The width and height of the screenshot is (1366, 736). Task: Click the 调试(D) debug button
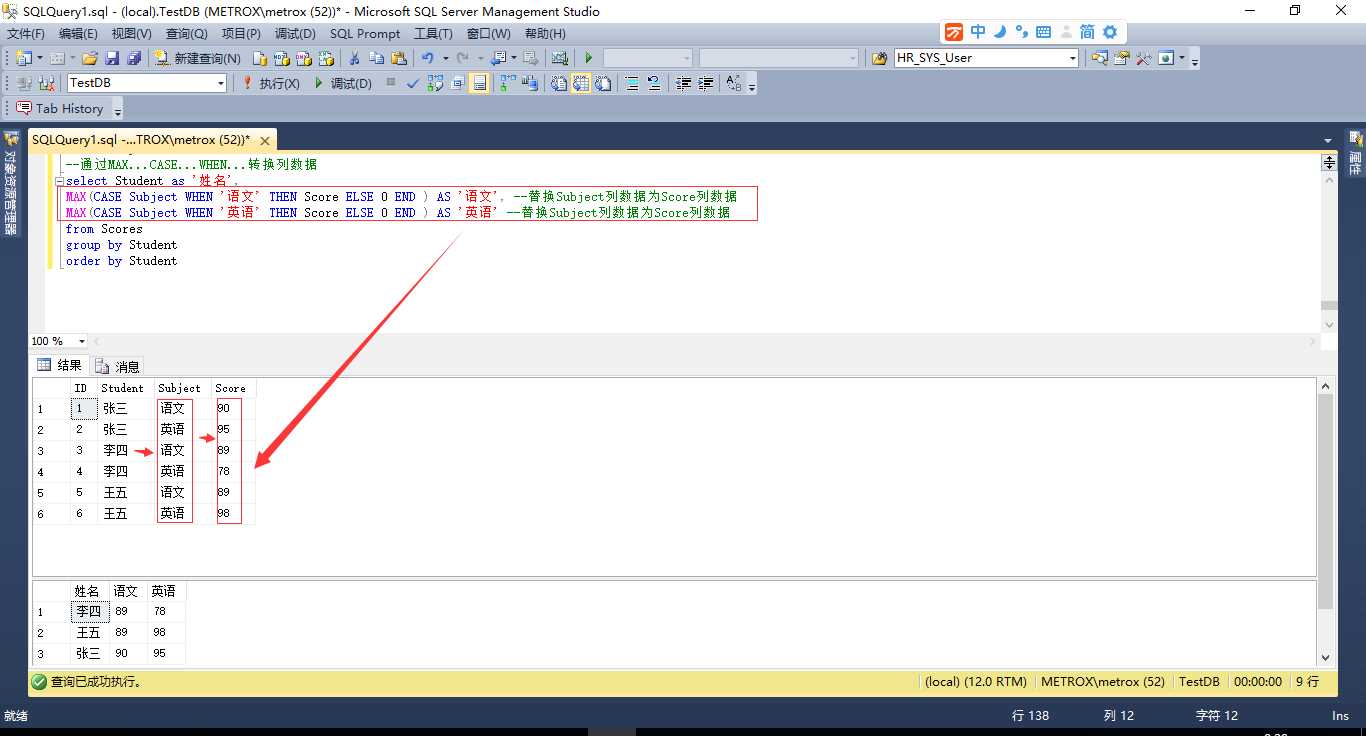342,83
